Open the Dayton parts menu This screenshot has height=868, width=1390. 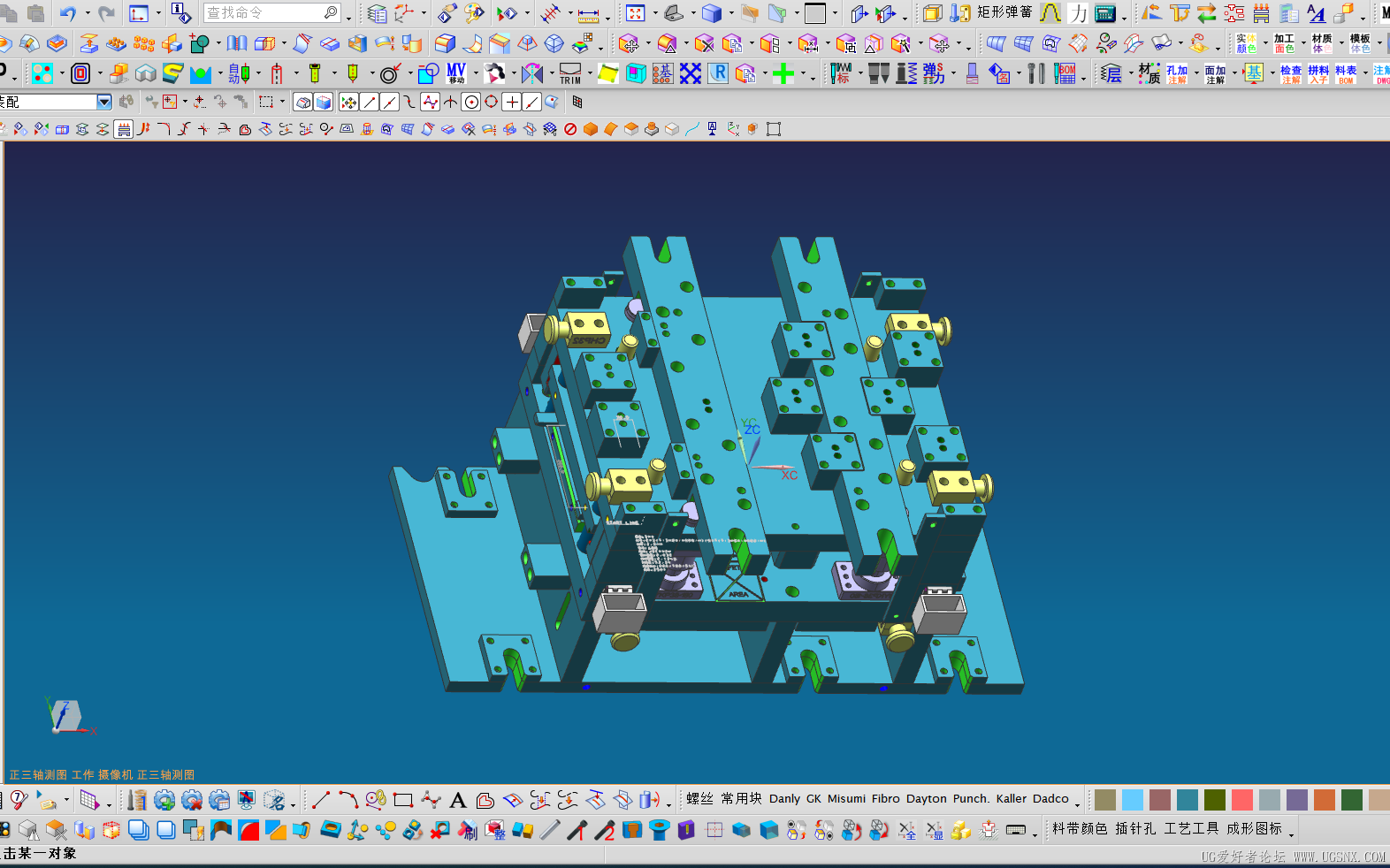point(926,798)
